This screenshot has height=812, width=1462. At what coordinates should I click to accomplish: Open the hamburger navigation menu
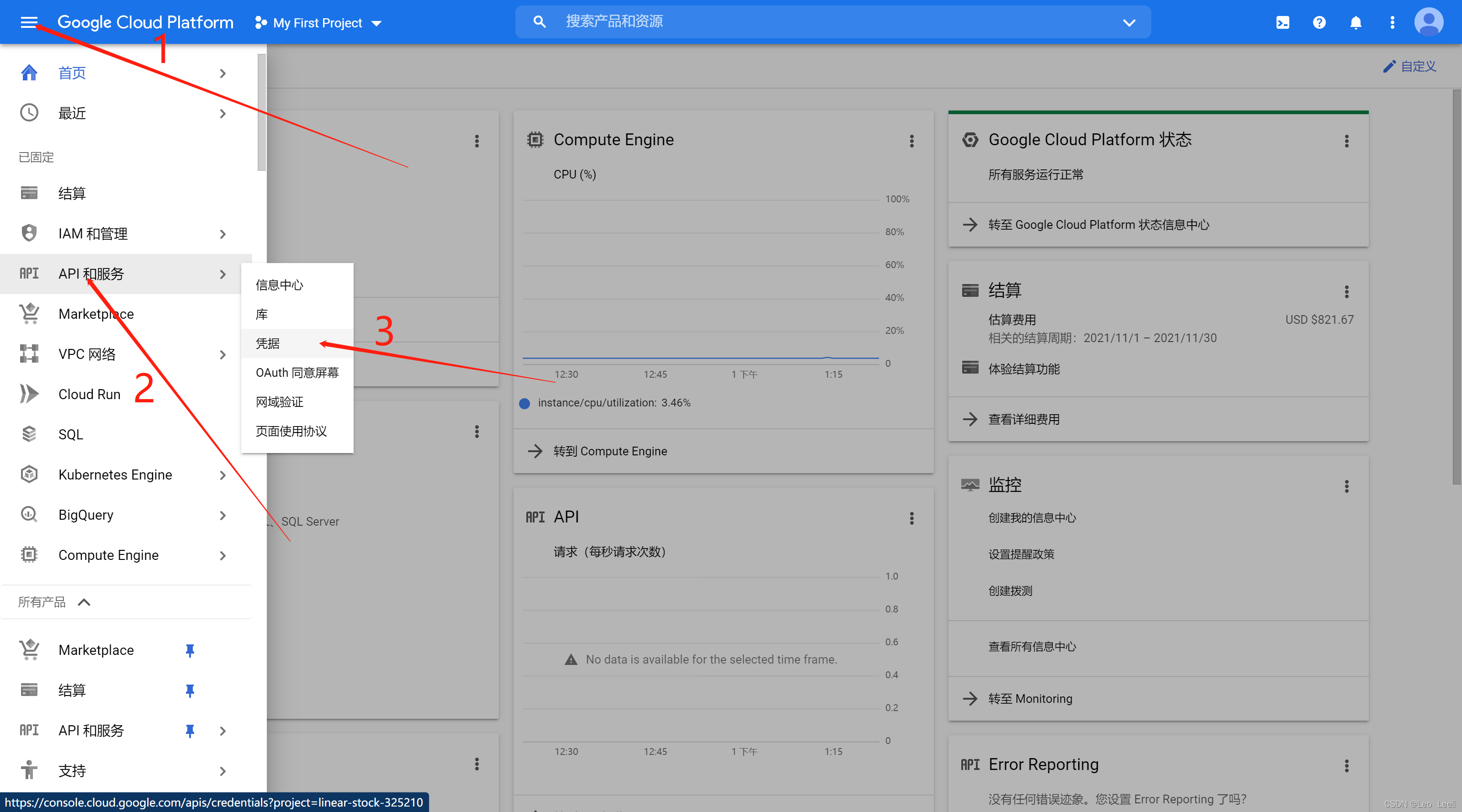point(28,22)
